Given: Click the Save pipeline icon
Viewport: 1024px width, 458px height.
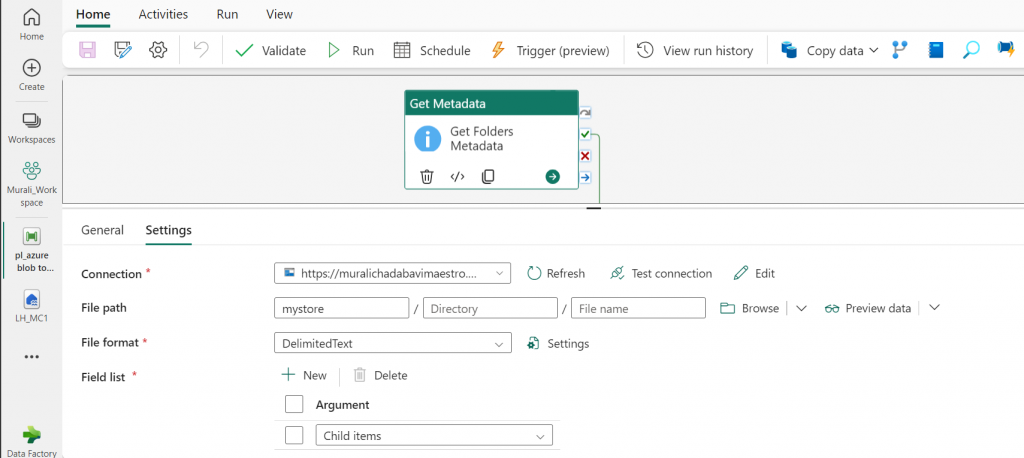Looking at the screenshot, I should (x=88, y=50).
